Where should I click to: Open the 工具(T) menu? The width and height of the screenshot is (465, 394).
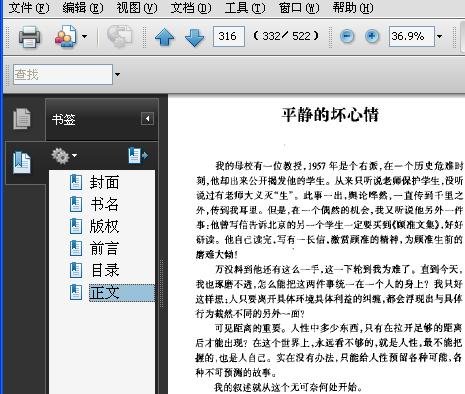[x=245, y=8]
